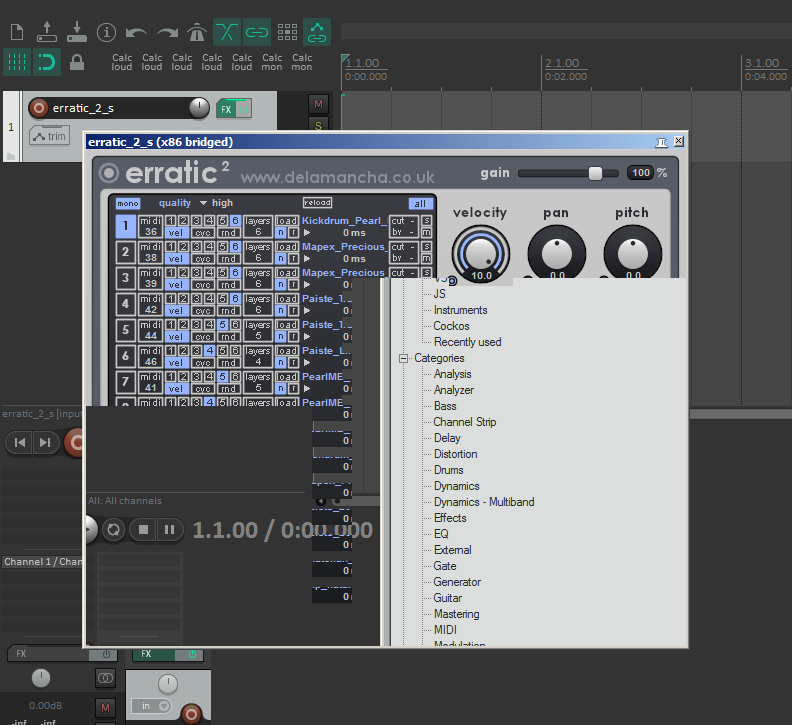Click the reload button in erratic
792x725 pixels.
pos(317,203)
